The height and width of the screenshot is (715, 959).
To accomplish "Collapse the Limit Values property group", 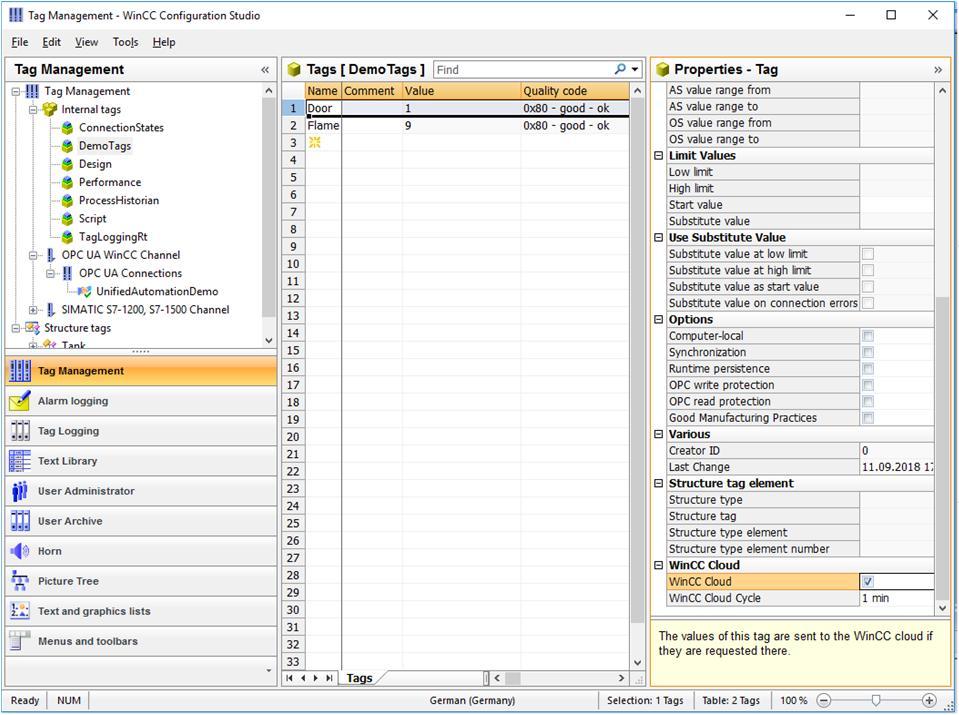I will [x=659, y=155].
